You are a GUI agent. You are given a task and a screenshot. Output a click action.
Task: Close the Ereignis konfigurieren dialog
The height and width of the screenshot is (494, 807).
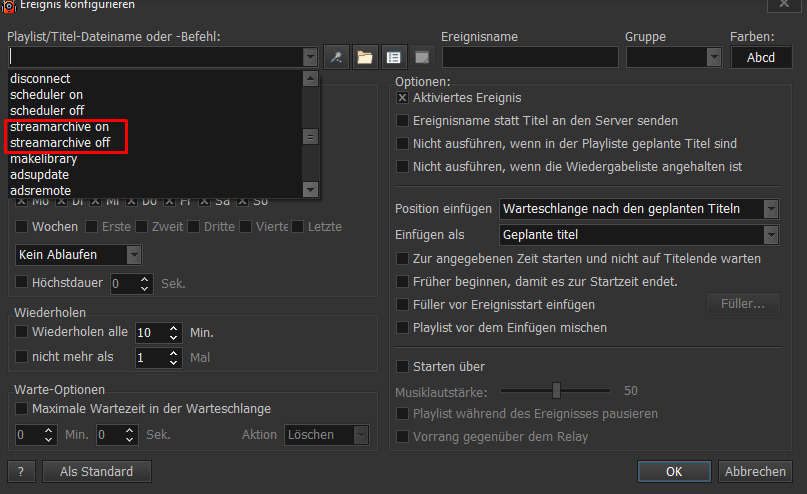click(x=780, y=6)
